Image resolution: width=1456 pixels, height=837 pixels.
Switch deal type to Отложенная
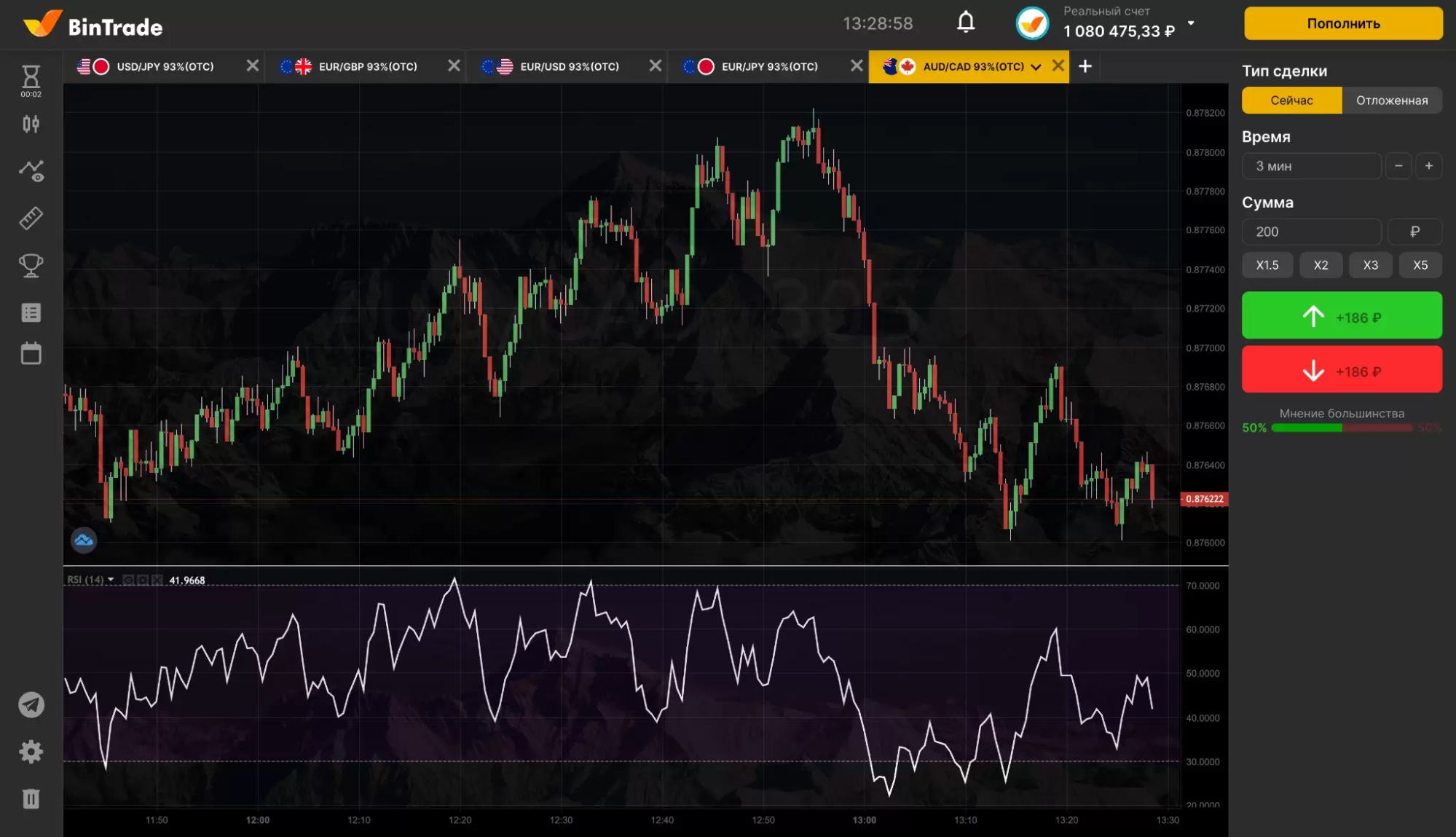pyautogui.click(x=1391, y=101)
